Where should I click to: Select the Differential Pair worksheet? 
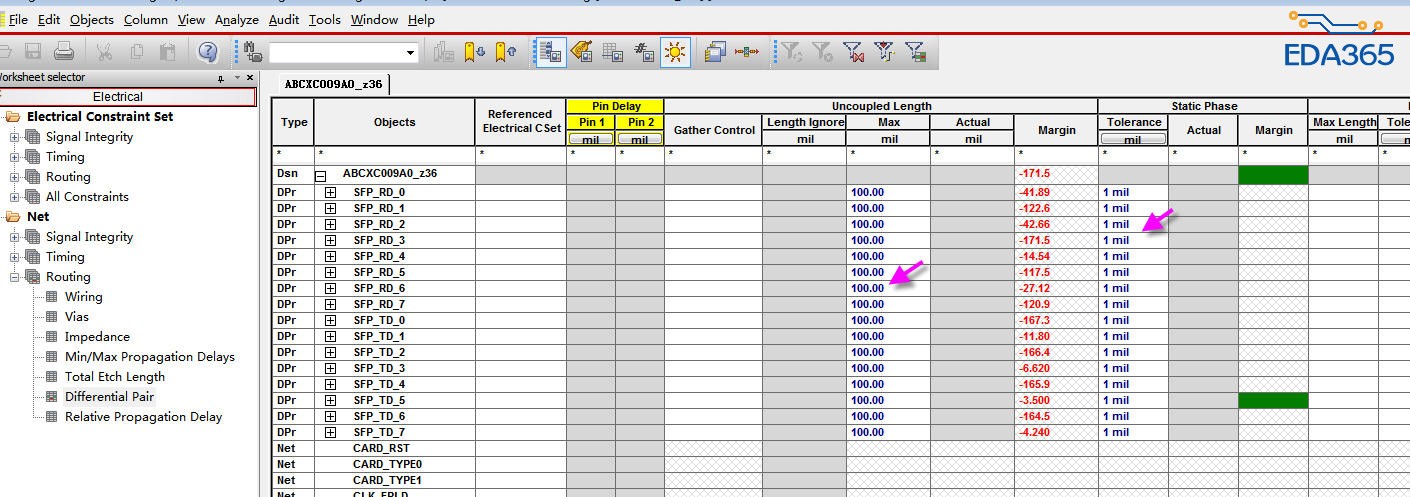[109, 397]
